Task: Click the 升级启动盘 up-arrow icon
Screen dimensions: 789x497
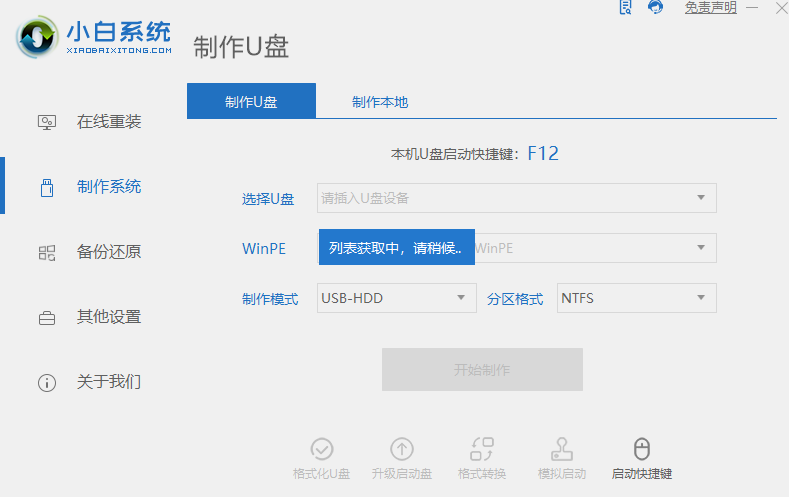Action: (402, 449)
